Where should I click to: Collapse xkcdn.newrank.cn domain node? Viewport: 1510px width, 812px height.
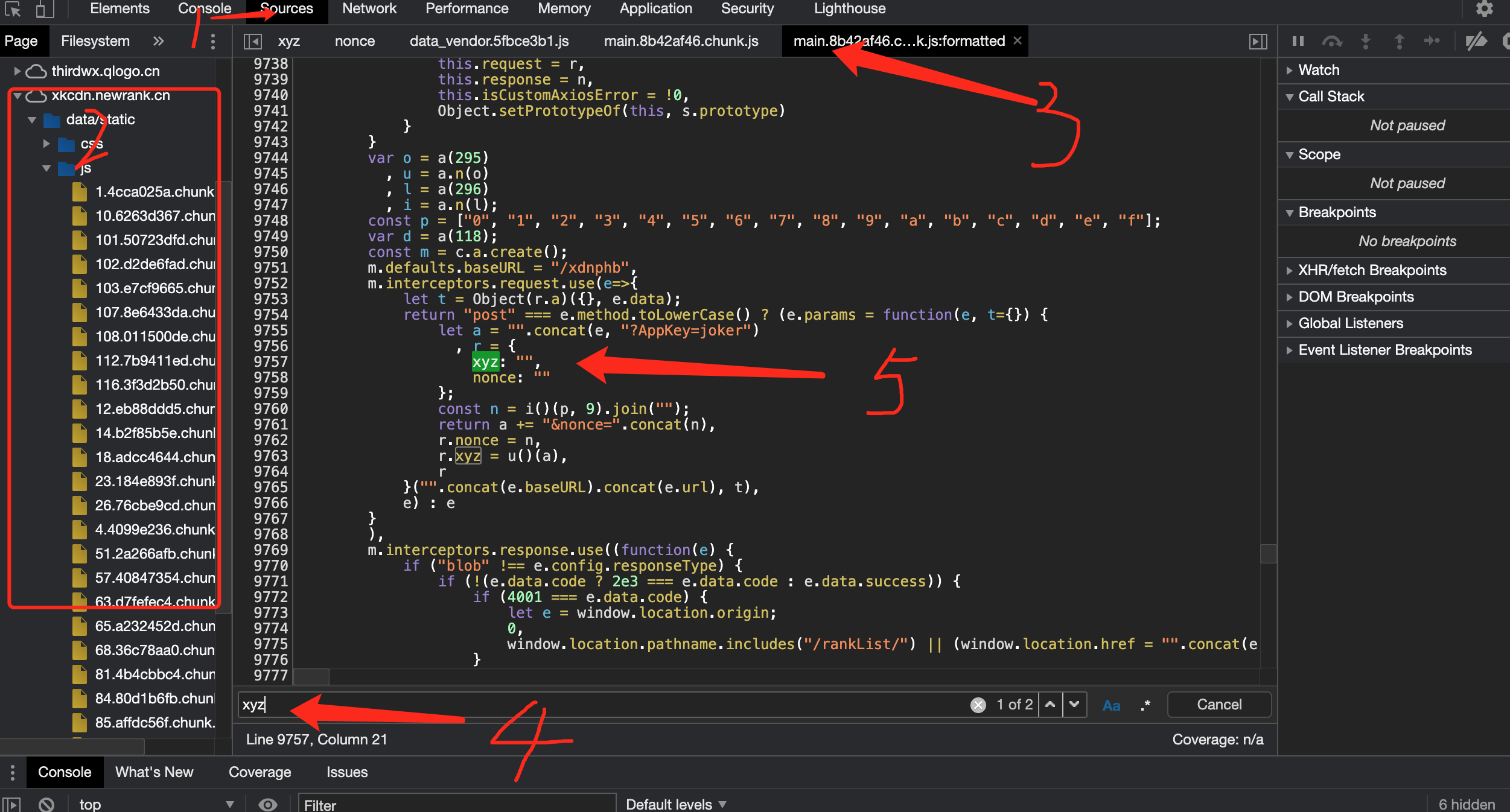click(18, 95)
